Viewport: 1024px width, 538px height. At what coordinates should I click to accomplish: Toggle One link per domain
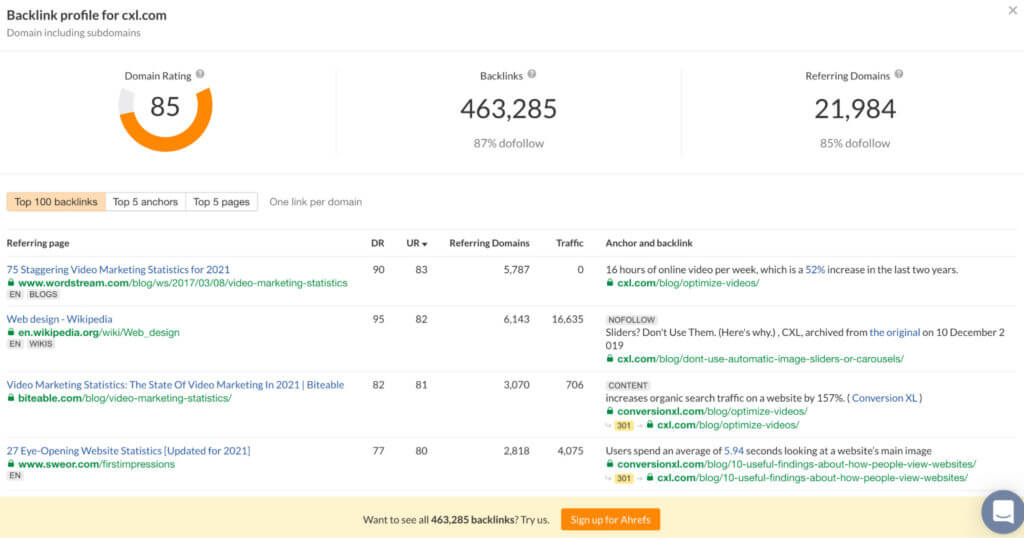[315, 202]
